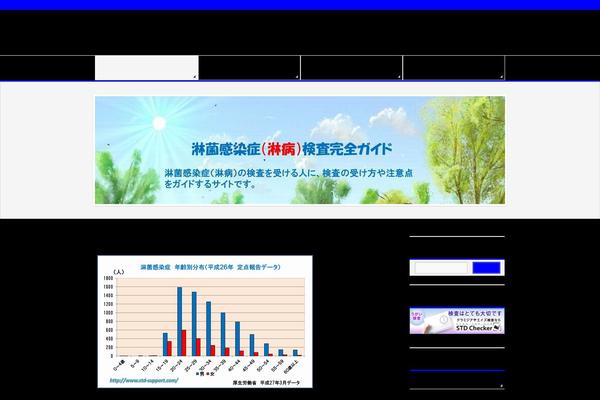600x400 pixels.
Task: Click the blue underlined sidebar link line
Action: (x=457, y=371)
